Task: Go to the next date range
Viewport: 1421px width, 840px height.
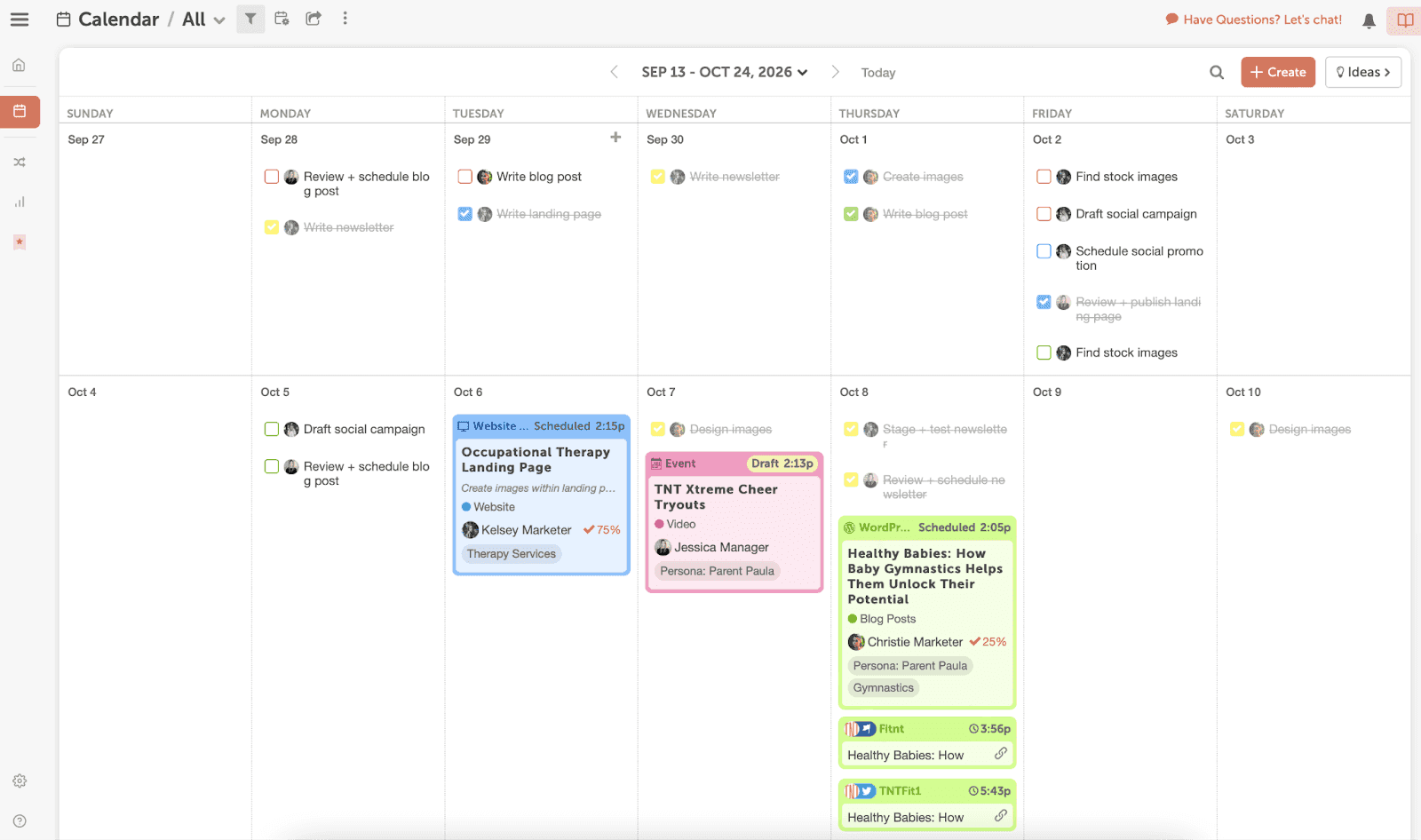Action: [835, 73]
